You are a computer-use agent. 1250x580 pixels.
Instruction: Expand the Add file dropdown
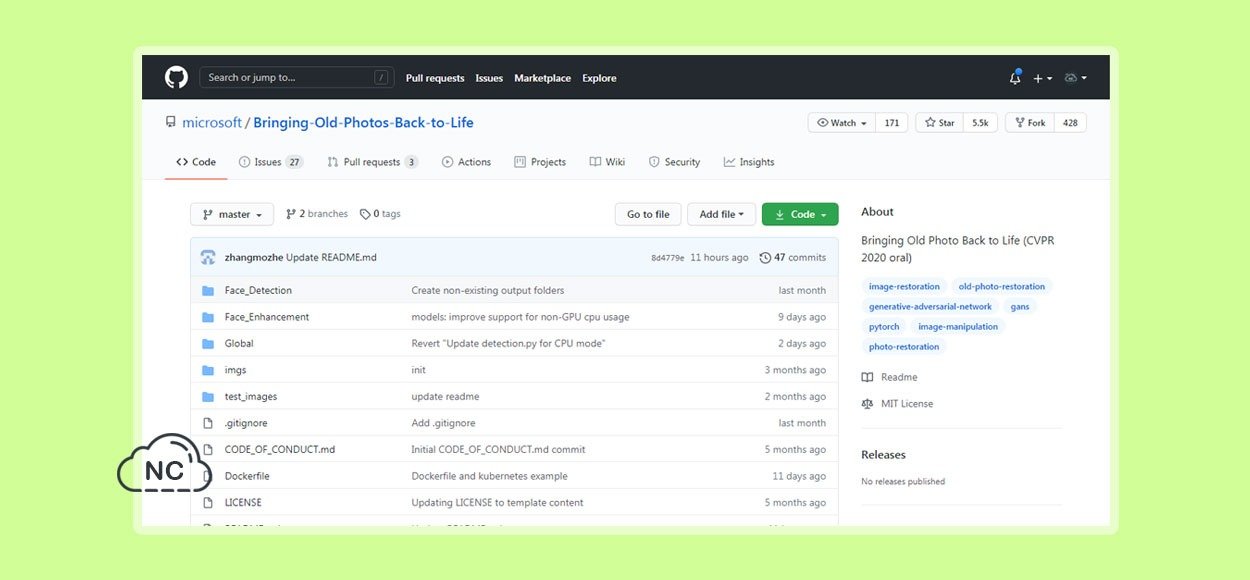pyautogui.click(x=721, y=214)
